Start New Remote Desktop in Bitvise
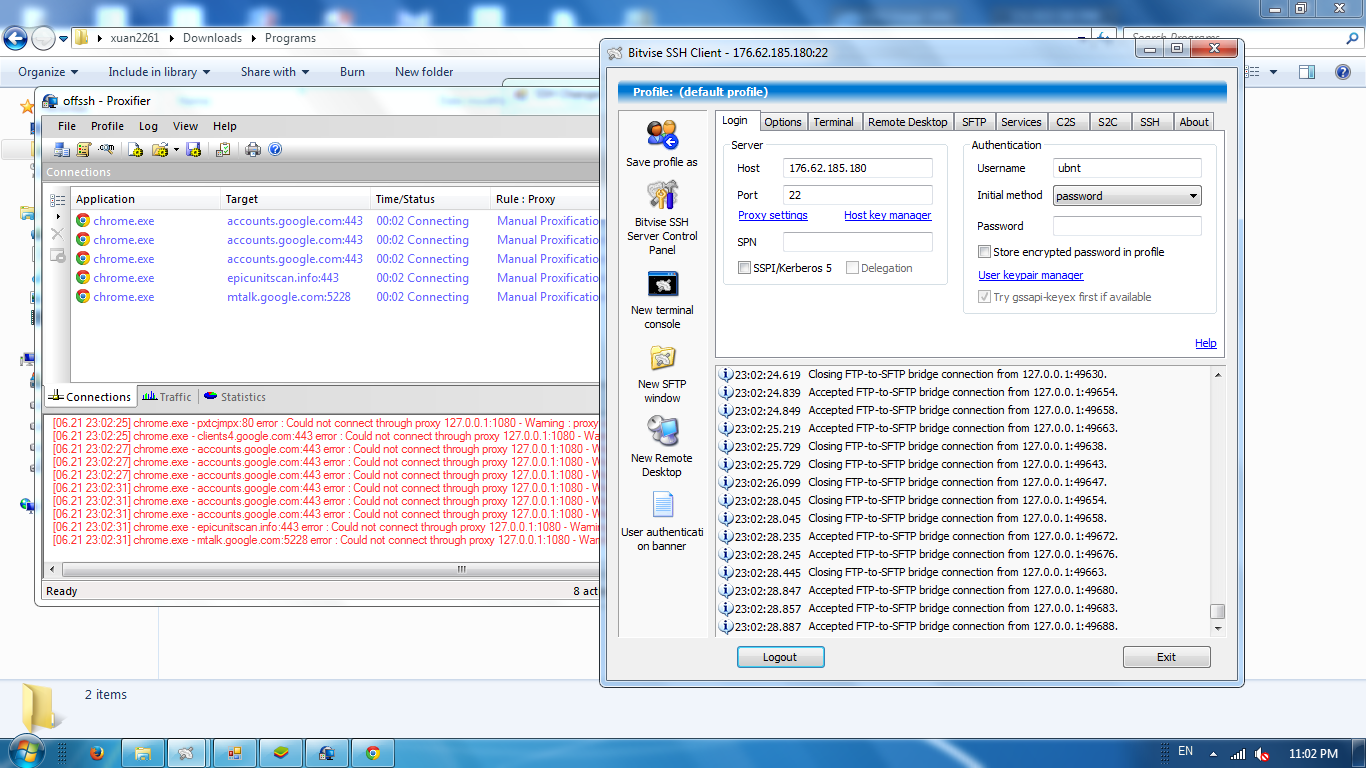This screenshot has height=768, width=1366. coord(662,447)
